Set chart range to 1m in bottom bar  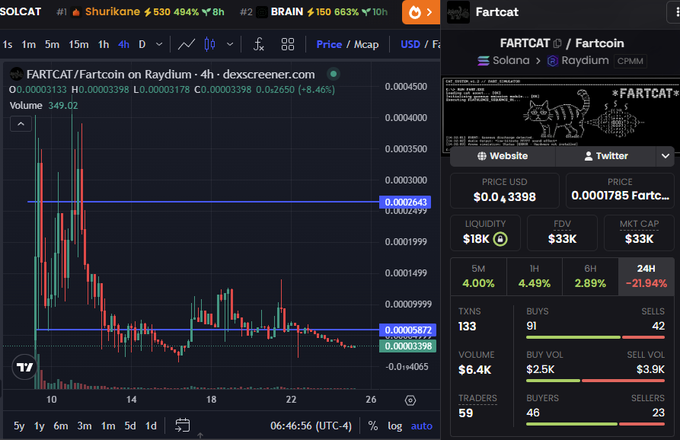[x=108, y=426]
